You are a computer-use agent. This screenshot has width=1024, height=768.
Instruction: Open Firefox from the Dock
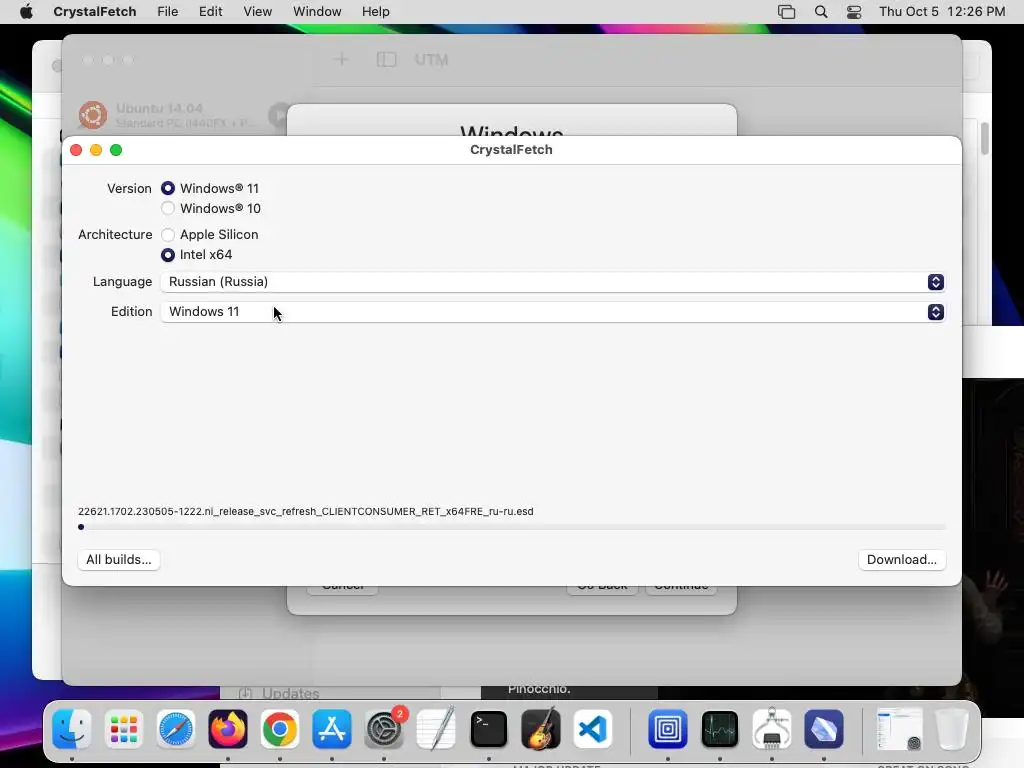click(x=228, y=729)
